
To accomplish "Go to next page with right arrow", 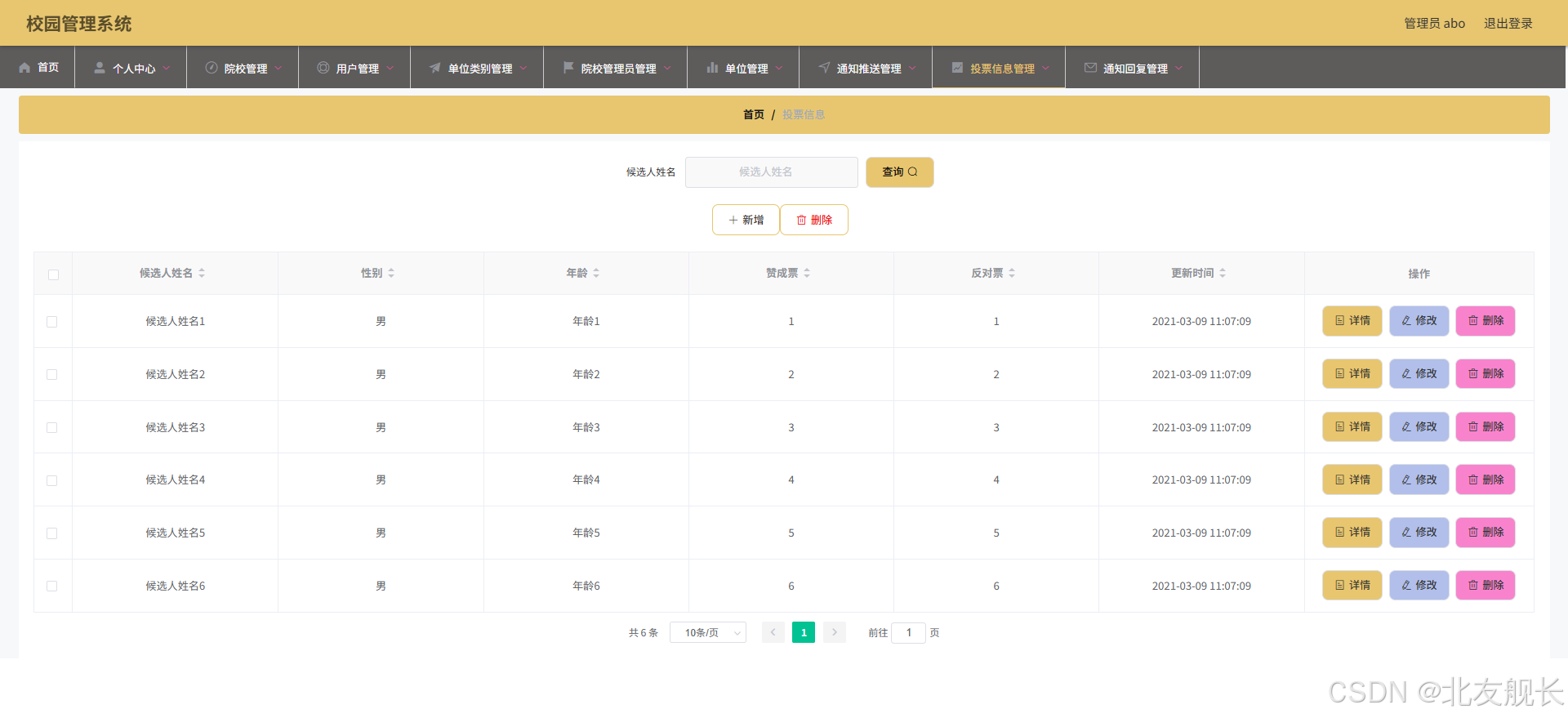I will [x=834, y=632].
